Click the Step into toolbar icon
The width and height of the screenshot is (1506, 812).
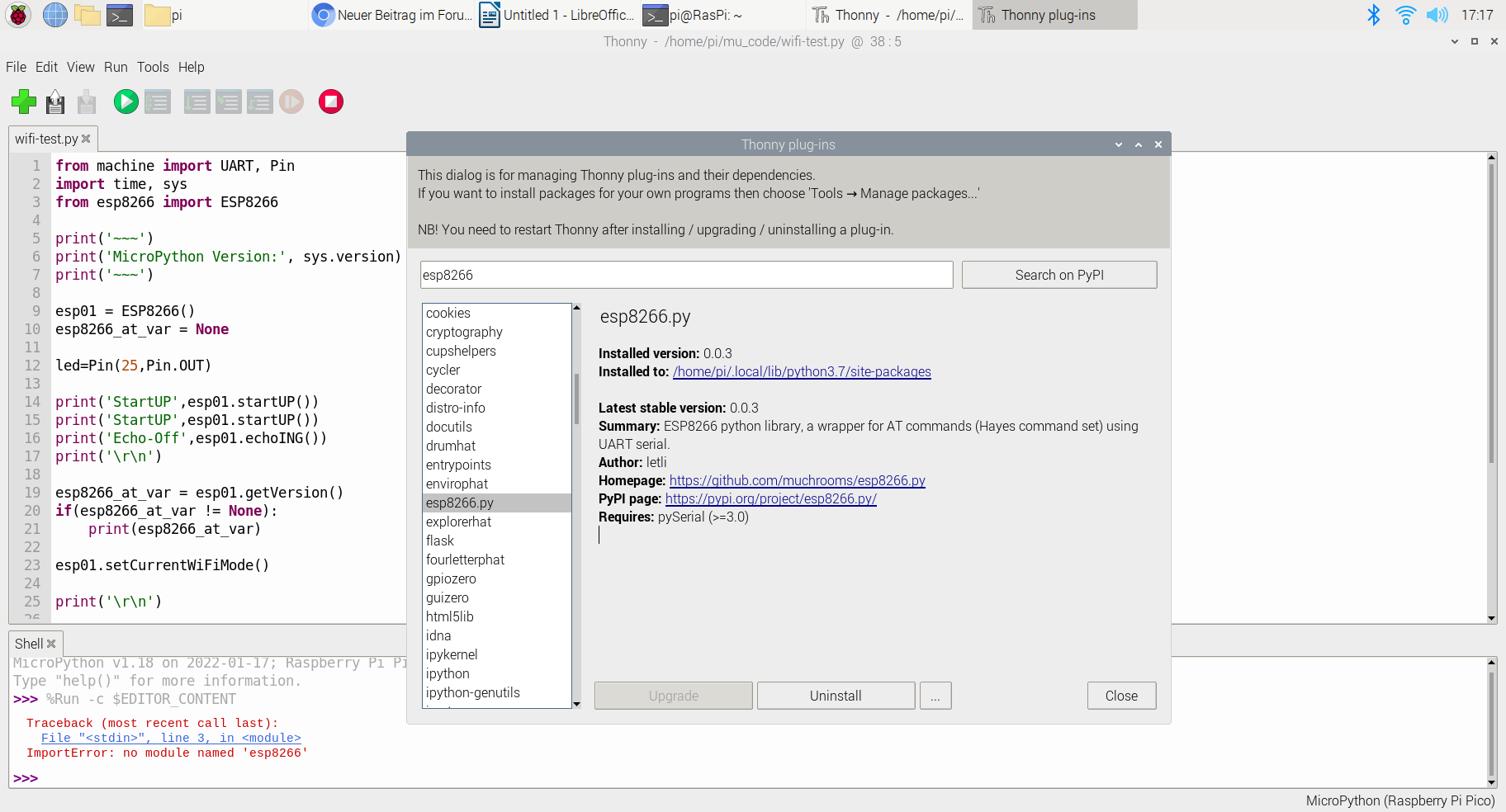[x=228, y=101]
